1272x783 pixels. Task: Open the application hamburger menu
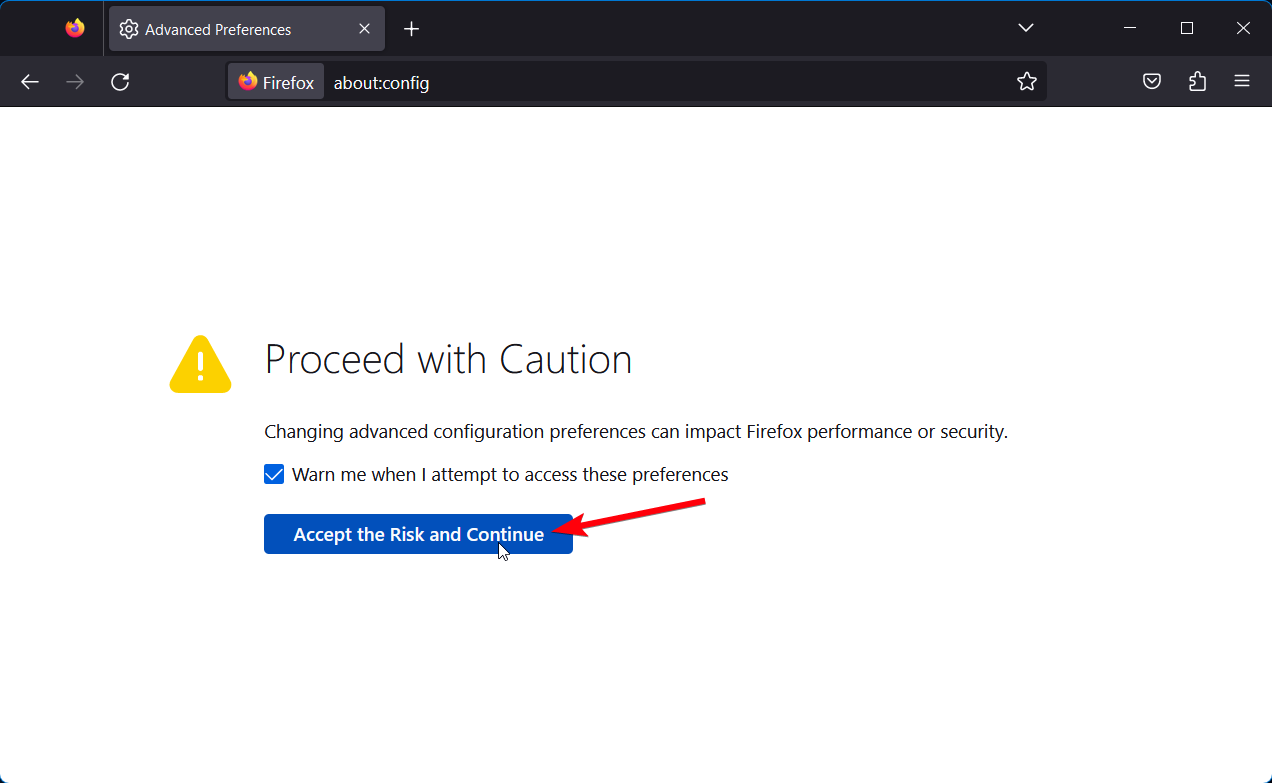pos(1242,82)
